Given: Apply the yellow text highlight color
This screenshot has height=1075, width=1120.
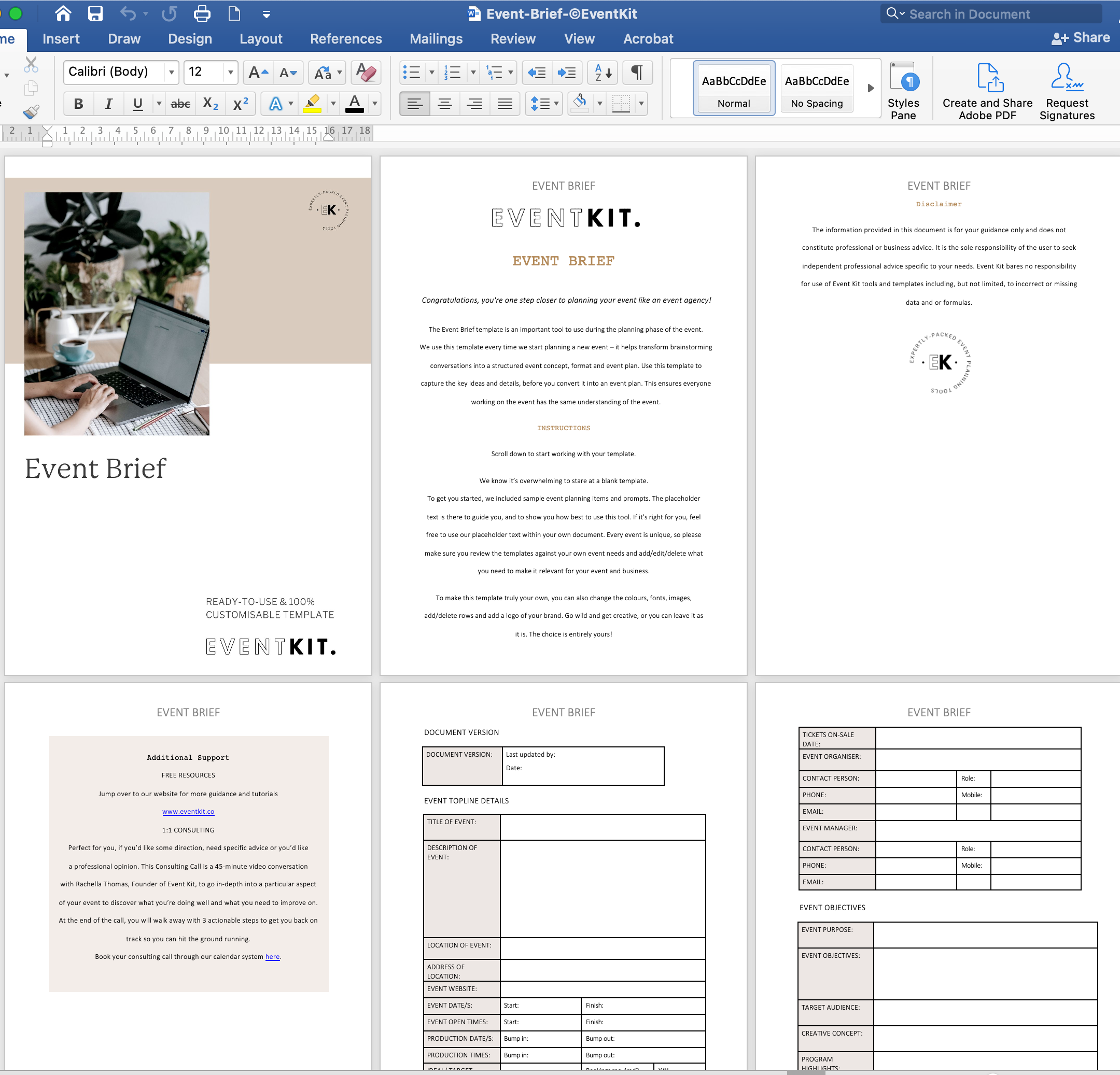Looking at the screenshot, I should (x=312, y=104).
